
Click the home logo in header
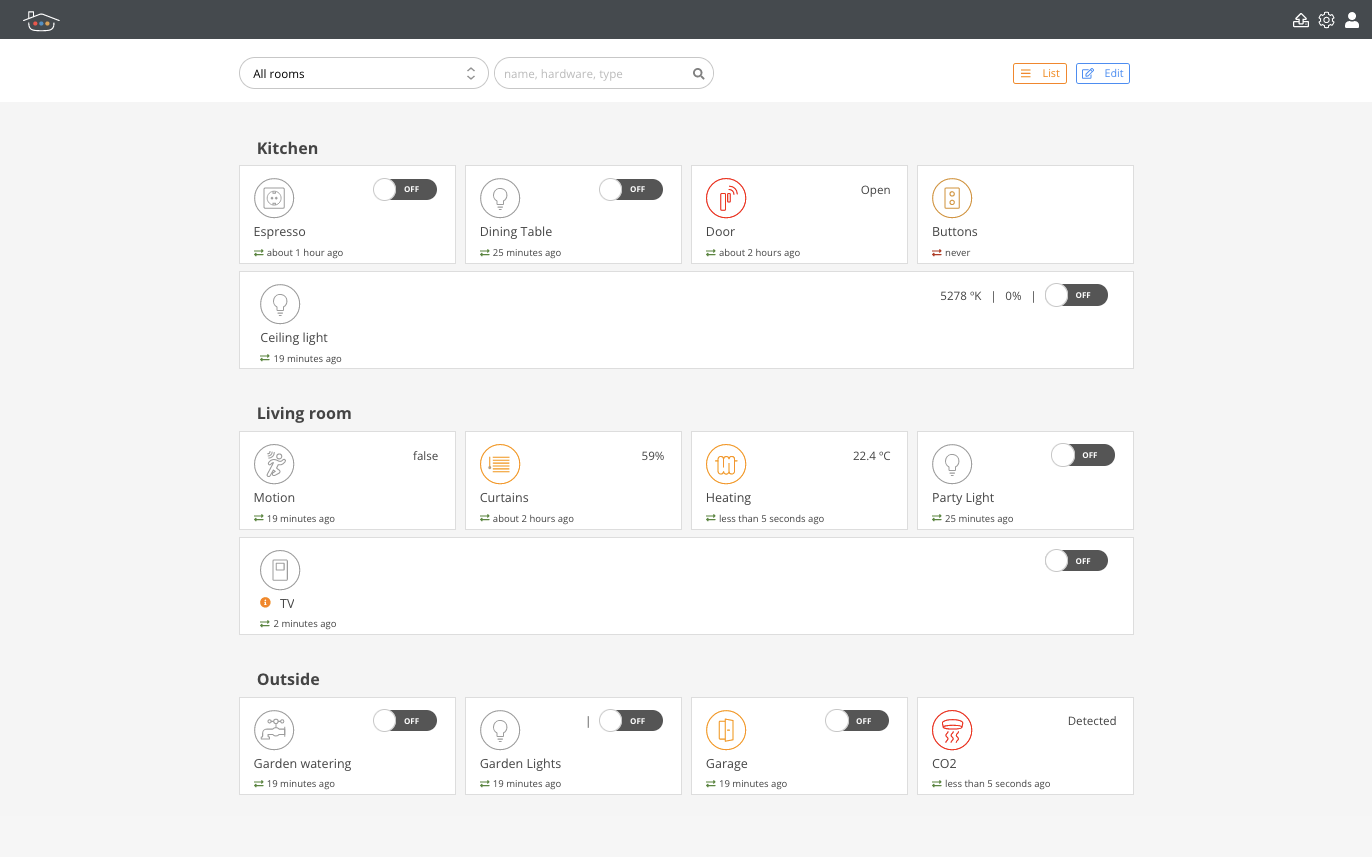41,20
